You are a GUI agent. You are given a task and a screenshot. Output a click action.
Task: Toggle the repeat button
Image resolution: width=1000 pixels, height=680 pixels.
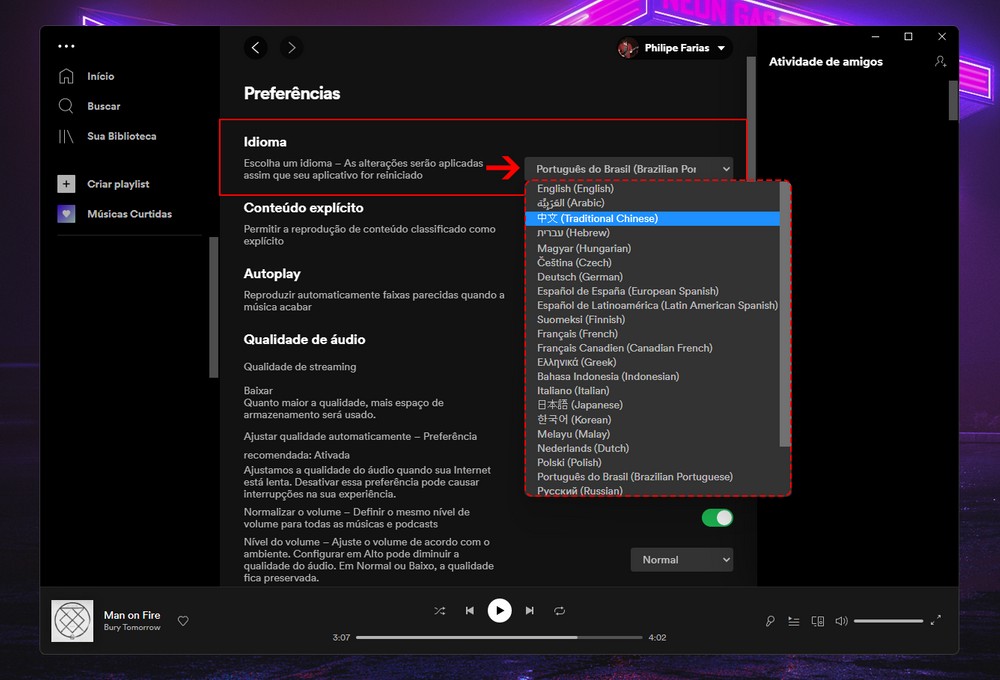click(560, 610)
